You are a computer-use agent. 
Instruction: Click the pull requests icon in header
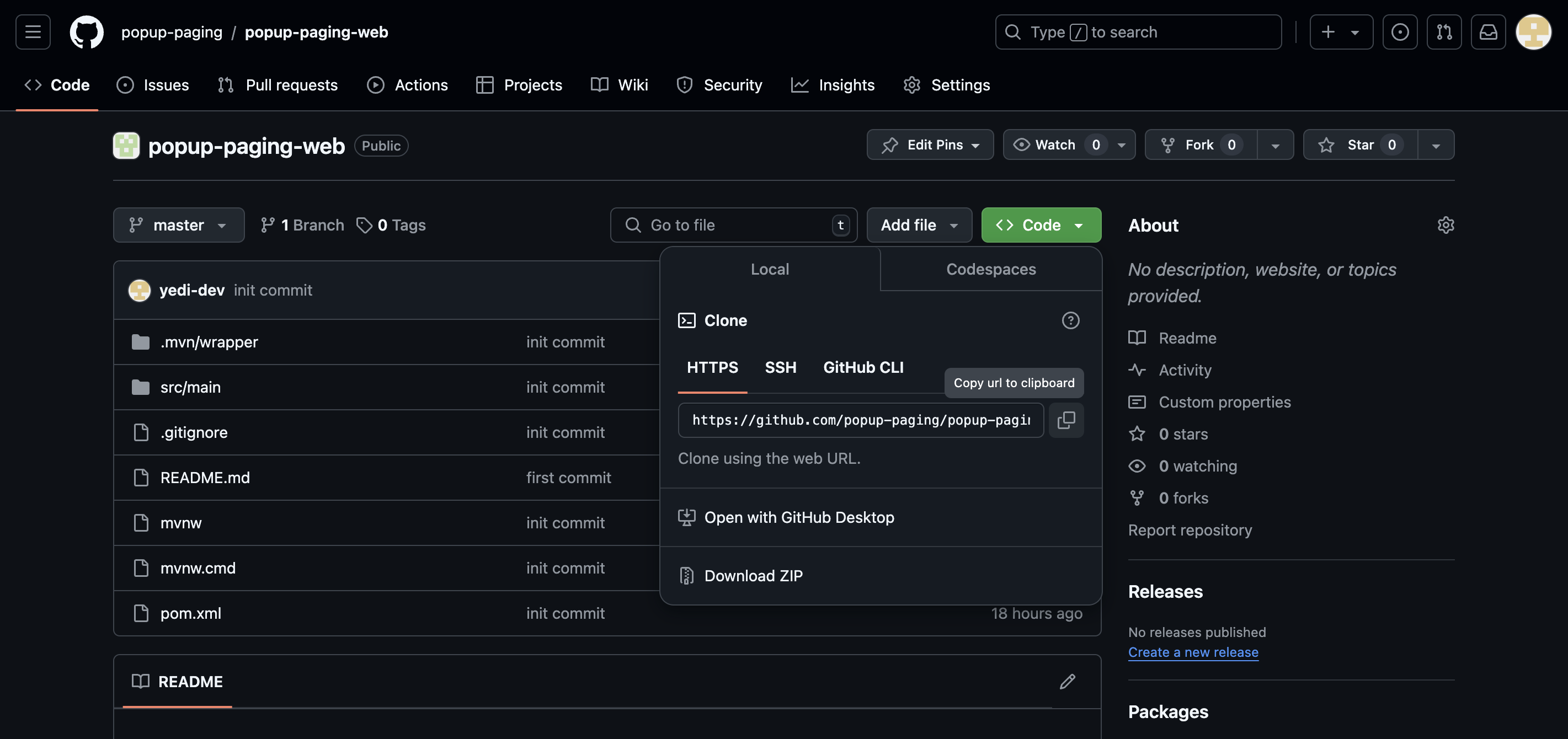[1444, 32]
